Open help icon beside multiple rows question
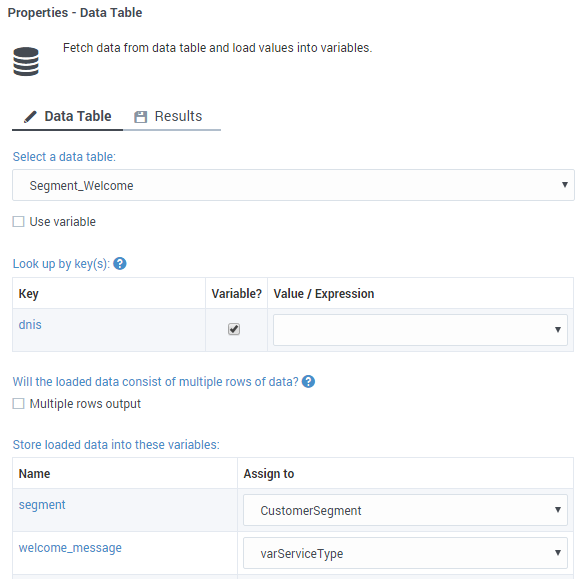 [x=308, y=381]
